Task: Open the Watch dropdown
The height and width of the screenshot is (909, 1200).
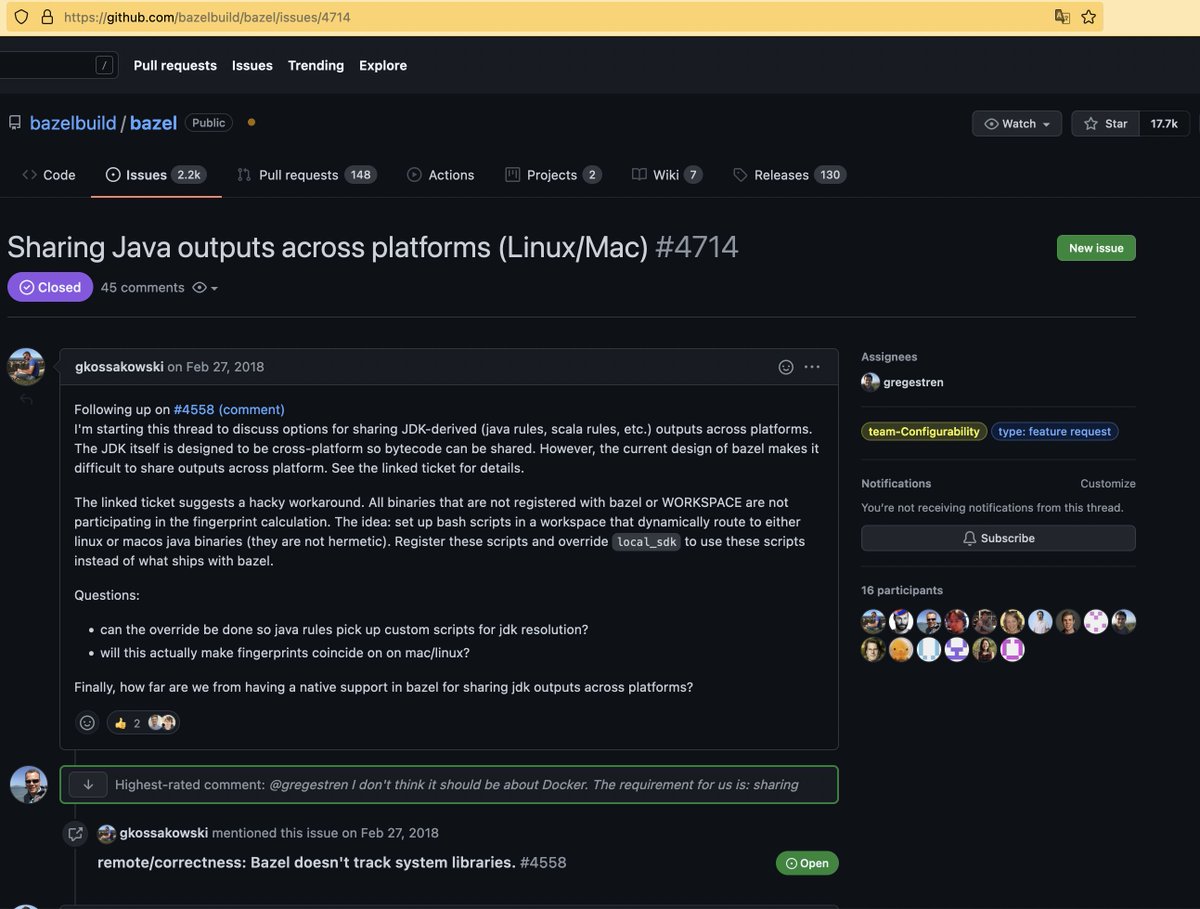Action: (1017, 124)
